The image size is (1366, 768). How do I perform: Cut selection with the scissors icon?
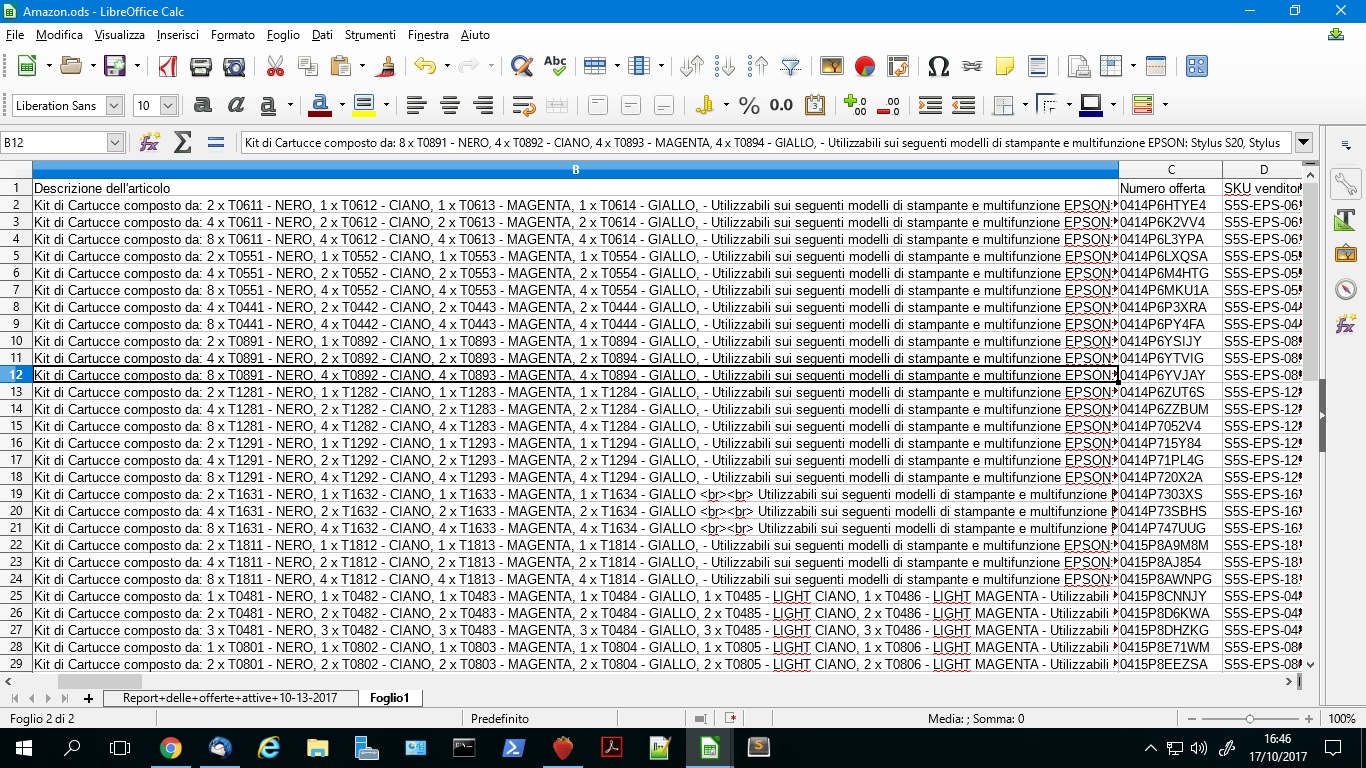pyautogui.click(x=275, y=66)
